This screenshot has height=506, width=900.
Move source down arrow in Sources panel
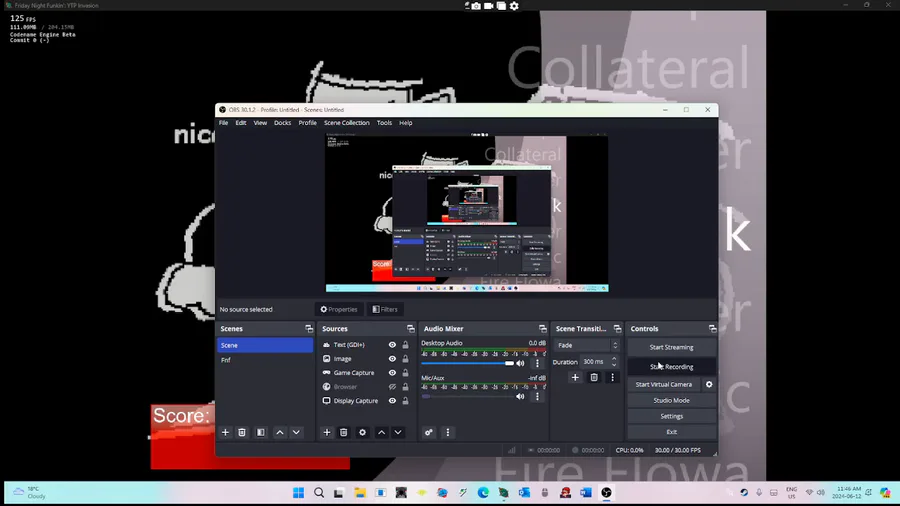click(398, 433)
